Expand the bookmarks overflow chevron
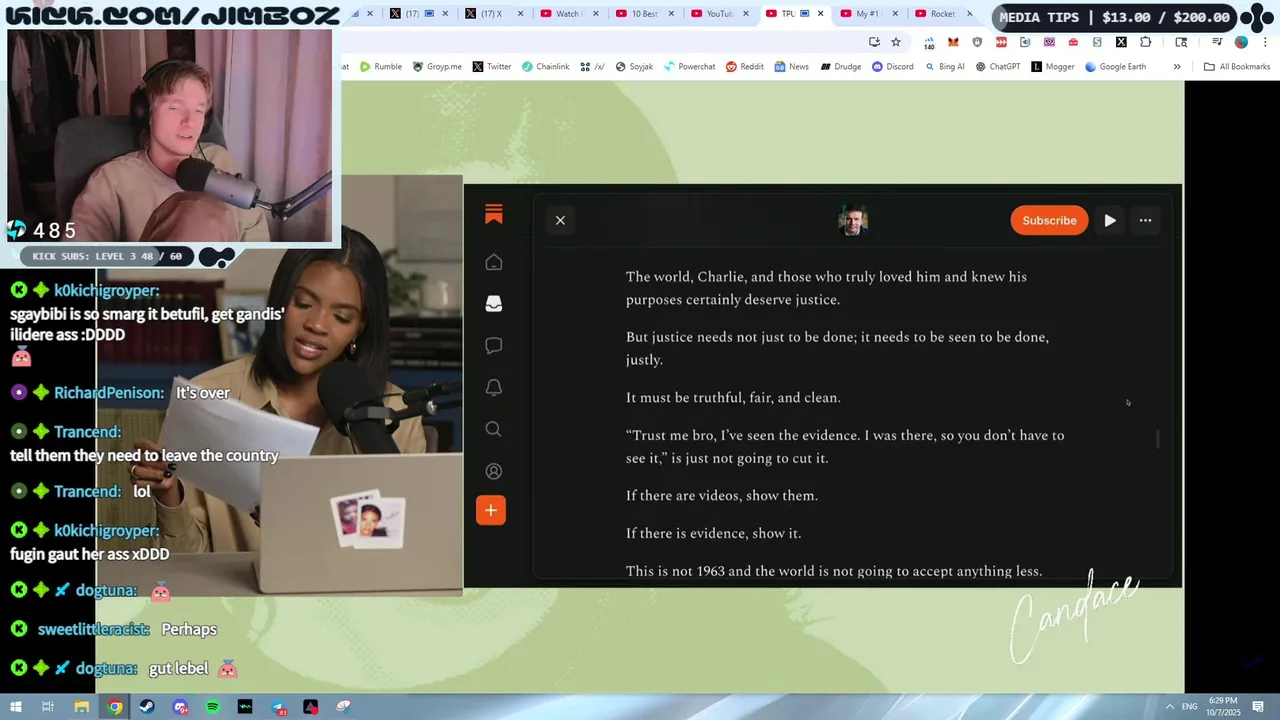Viewport: 1280px width, 720px height. point(1177,67)
